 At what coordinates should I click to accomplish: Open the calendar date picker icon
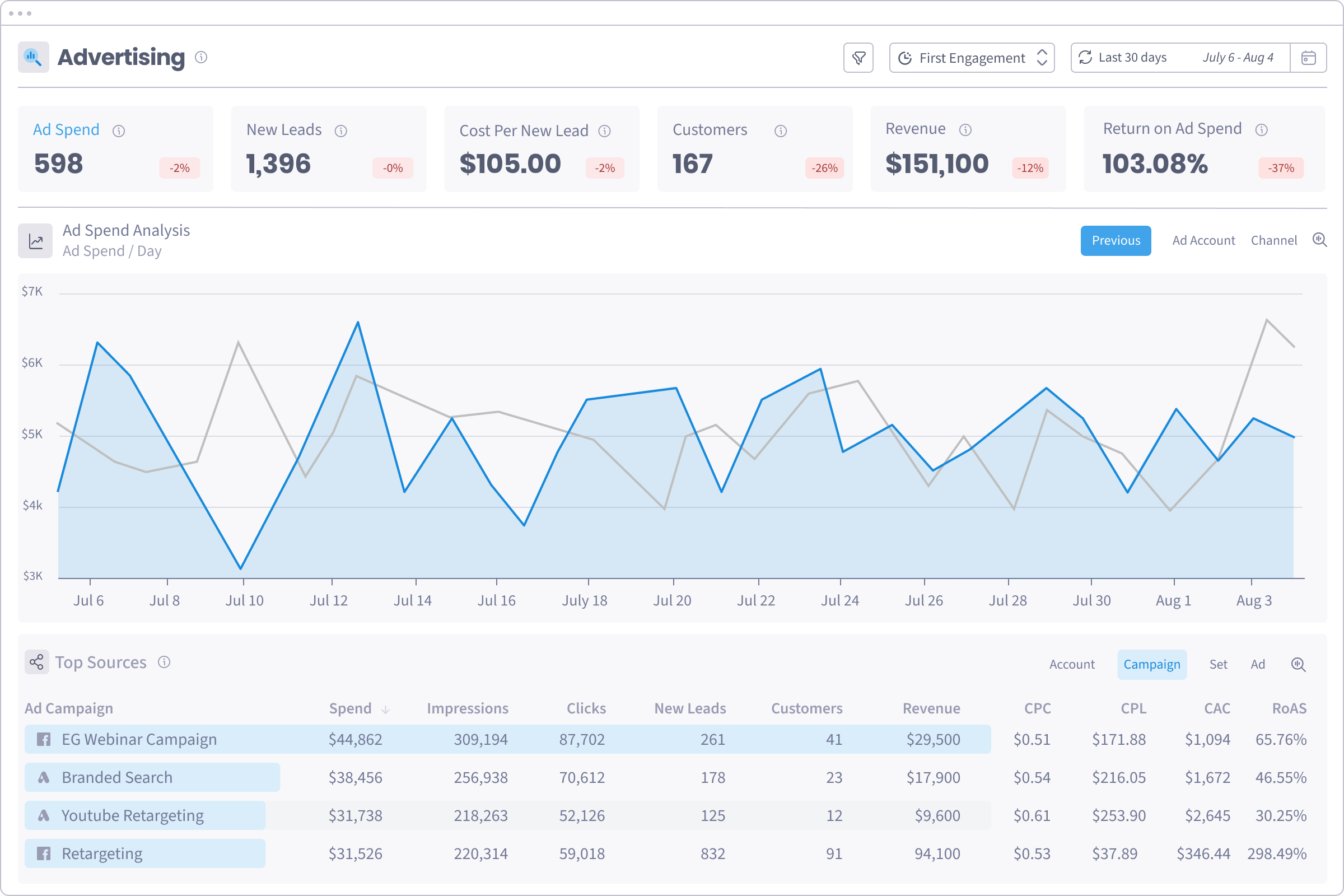click(1308, 58)
